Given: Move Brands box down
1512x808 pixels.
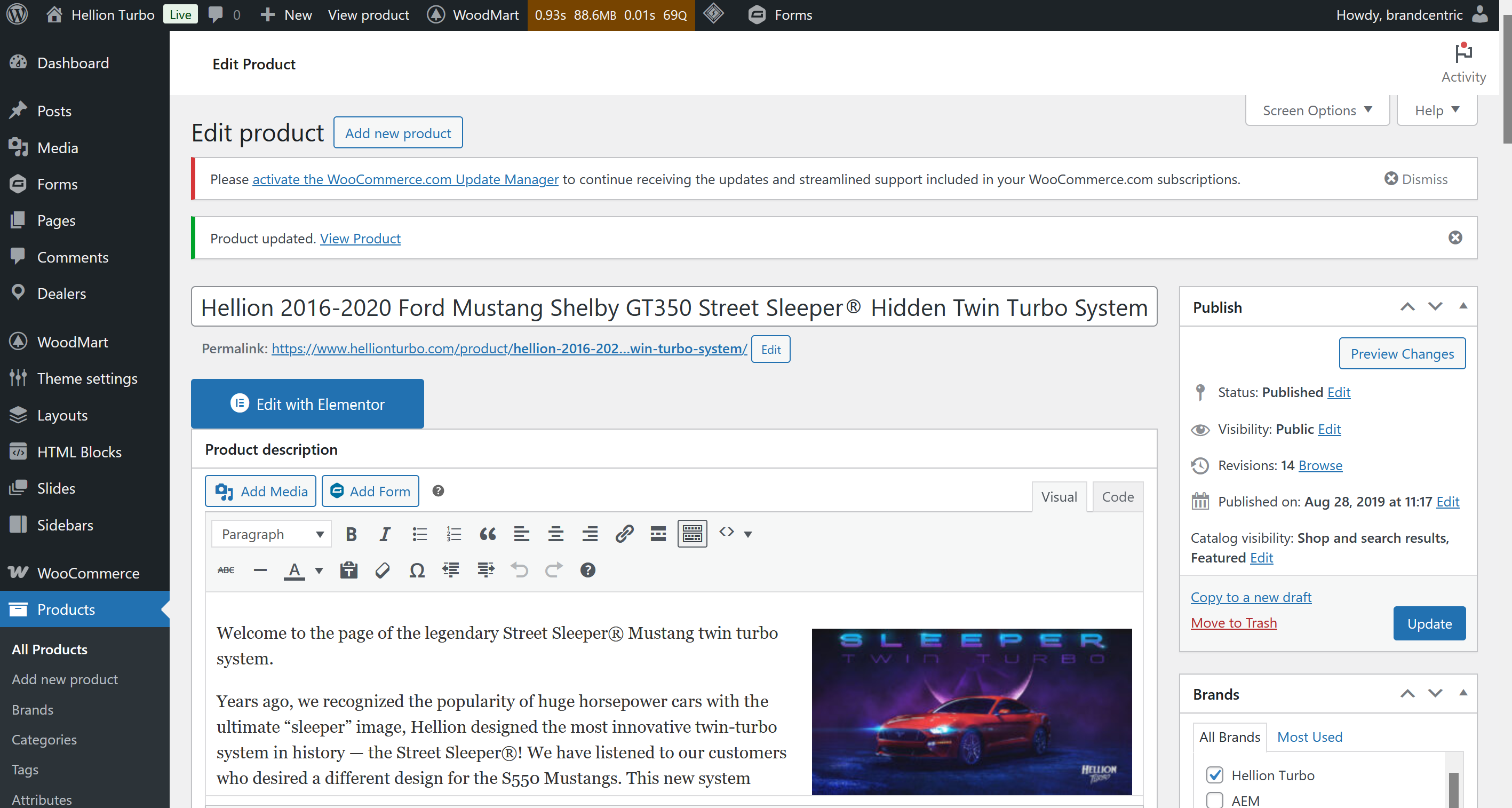Looking at the screenshot, I should pos(1435,693).
